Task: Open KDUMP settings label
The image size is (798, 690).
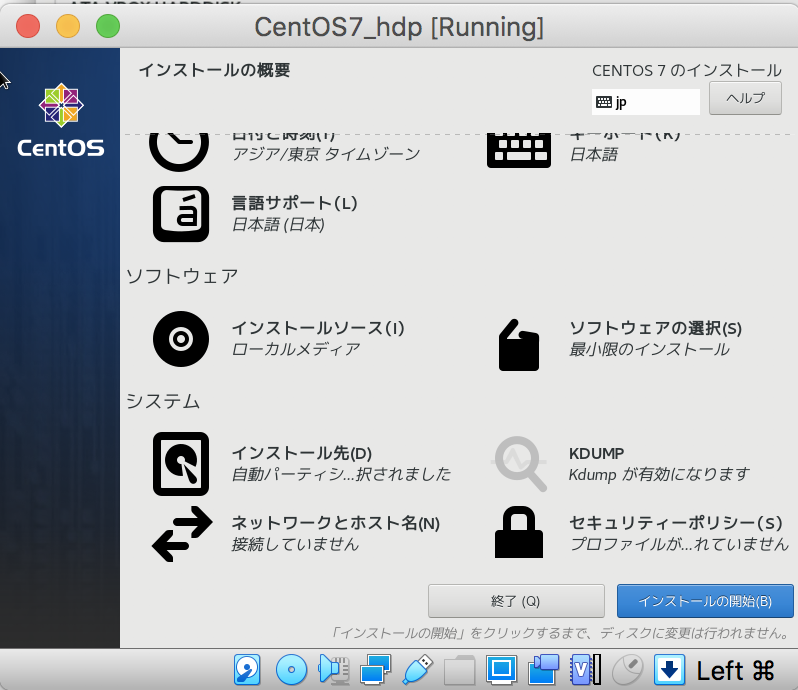Action: 596,453
